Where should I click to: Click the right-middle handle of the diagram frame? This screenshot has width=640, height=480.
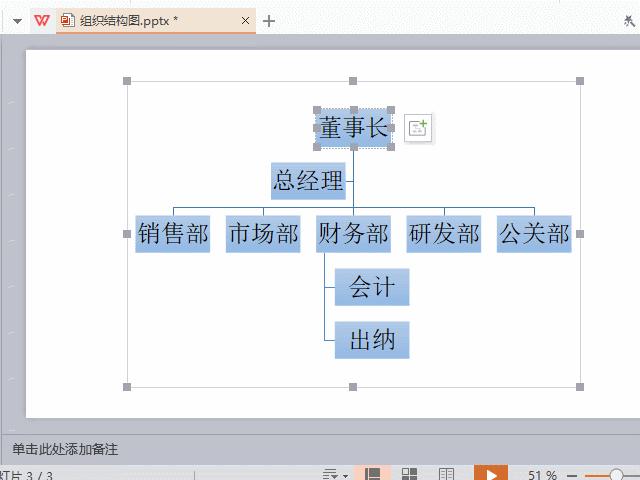[x=580, y=234]
